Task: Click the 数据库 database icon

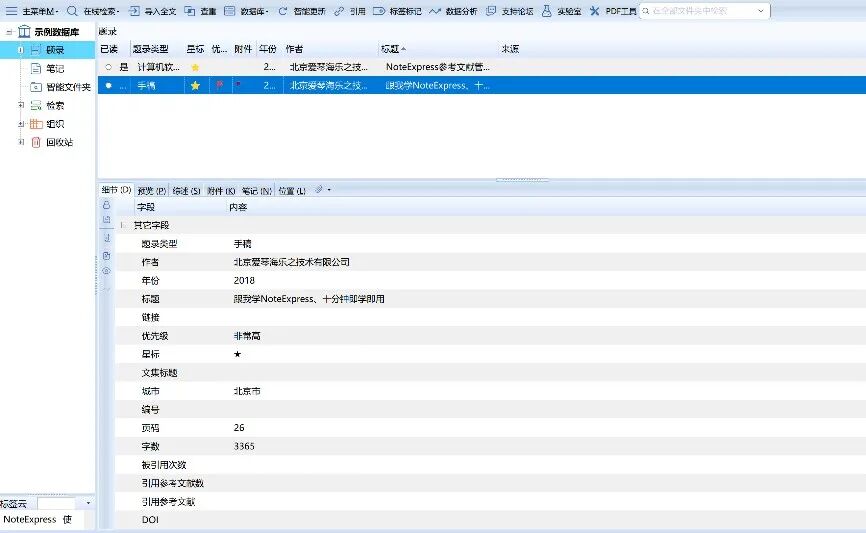Action: tap(230, 11)
